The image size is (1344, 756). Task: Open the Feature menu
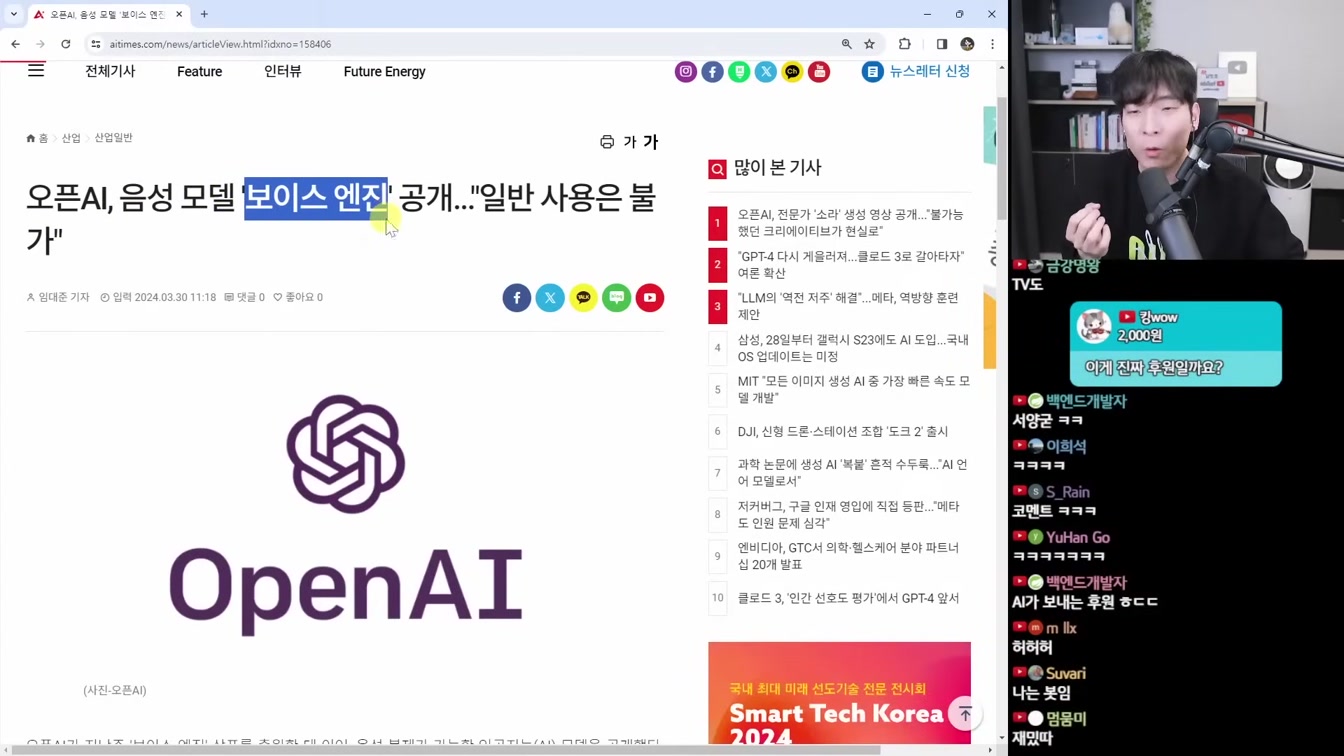point(200,71)
